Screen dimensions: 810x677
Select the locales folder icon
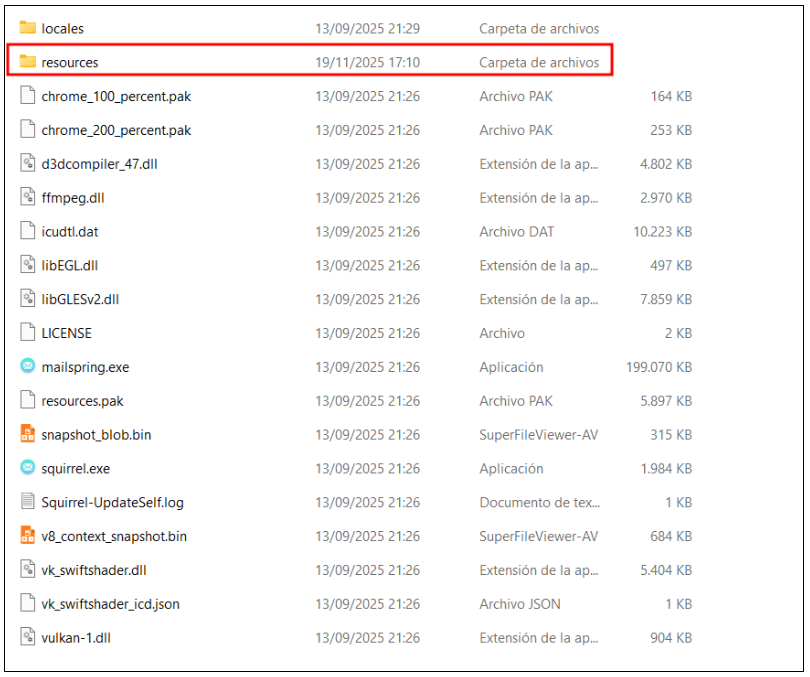(x=28, y=28)
